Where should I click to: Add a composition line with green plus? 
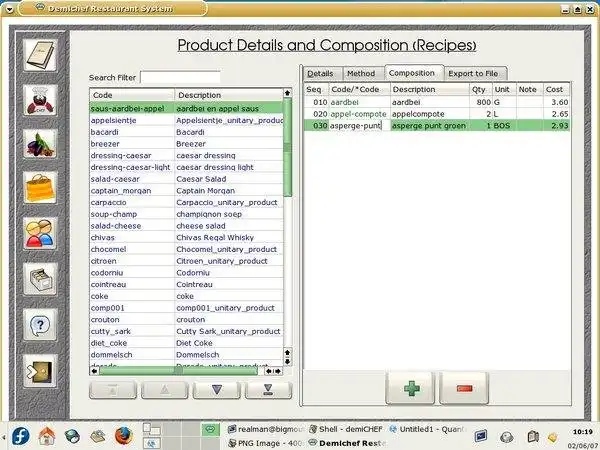(x=411, y=388)
